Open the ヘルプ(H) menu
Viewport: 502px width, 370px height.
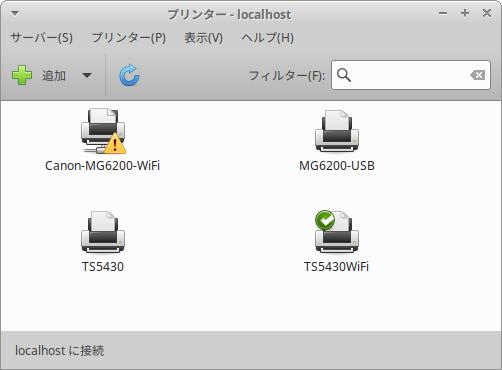click(267, 38)
